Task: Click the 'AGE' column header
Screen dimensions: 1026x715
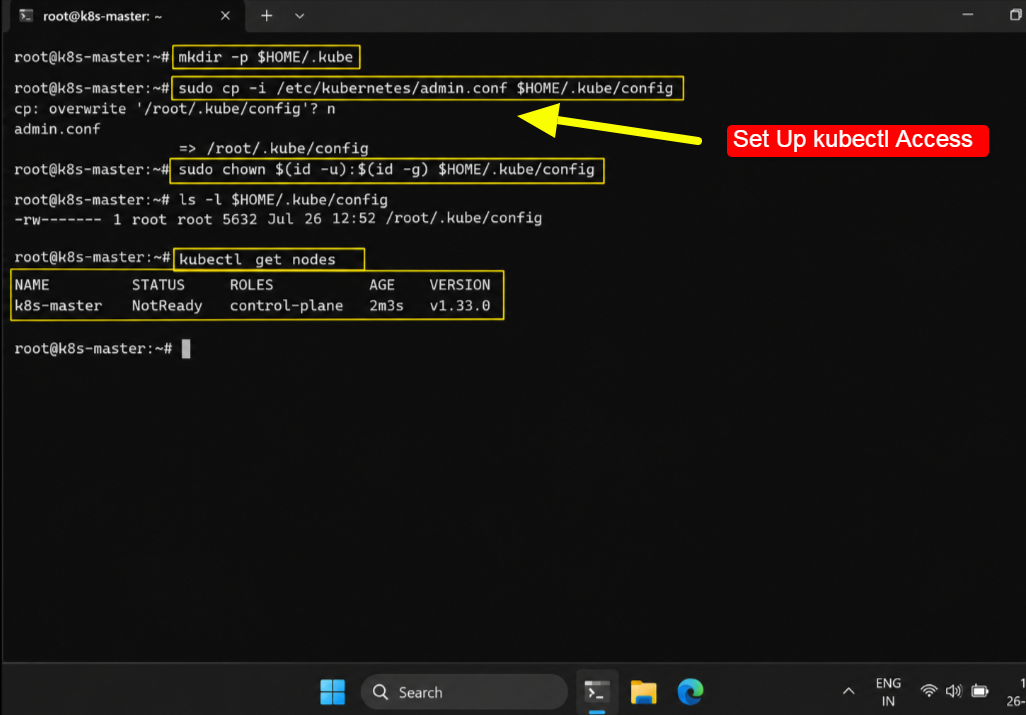Action: [381, 285]
